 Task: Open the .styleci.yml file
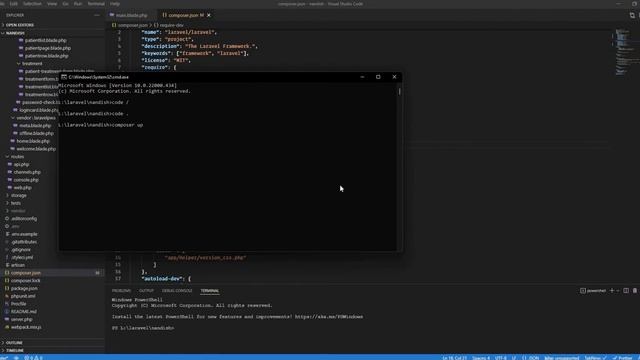point(22,258)
